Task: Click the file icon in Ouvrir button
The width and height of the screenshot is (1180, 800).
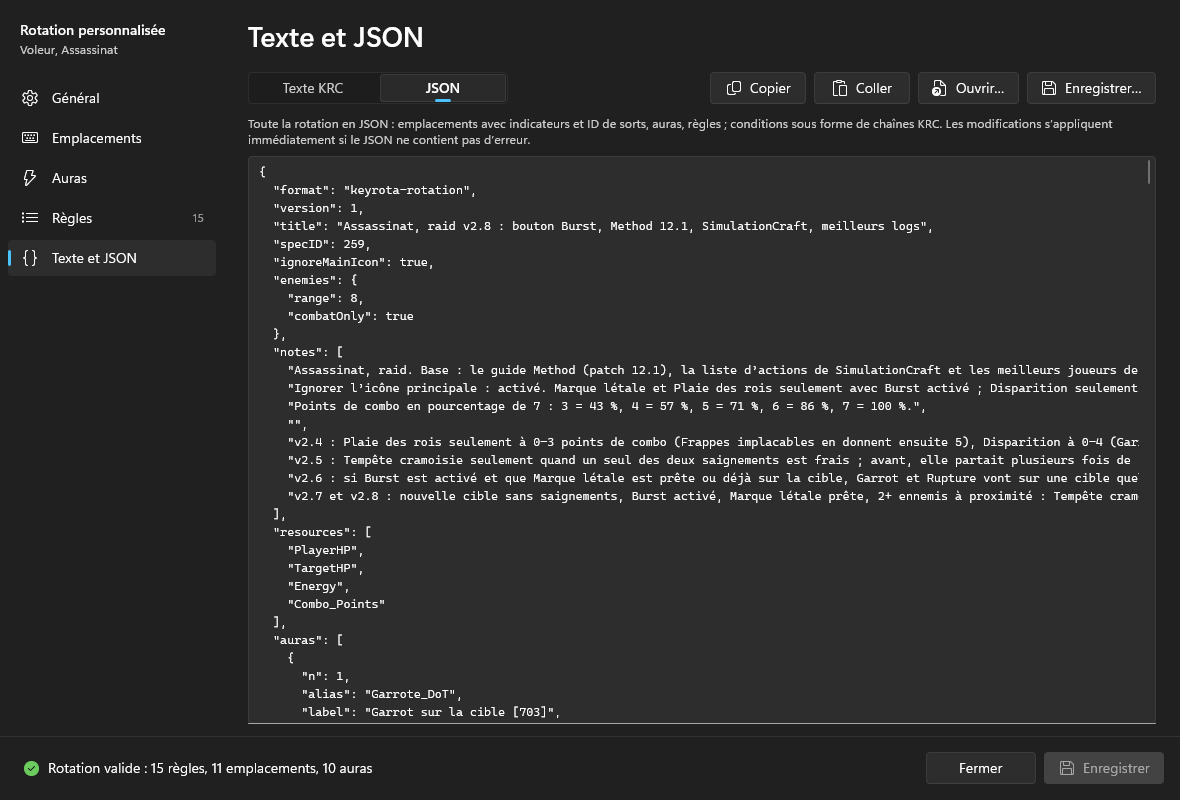Action: [938, 88]
